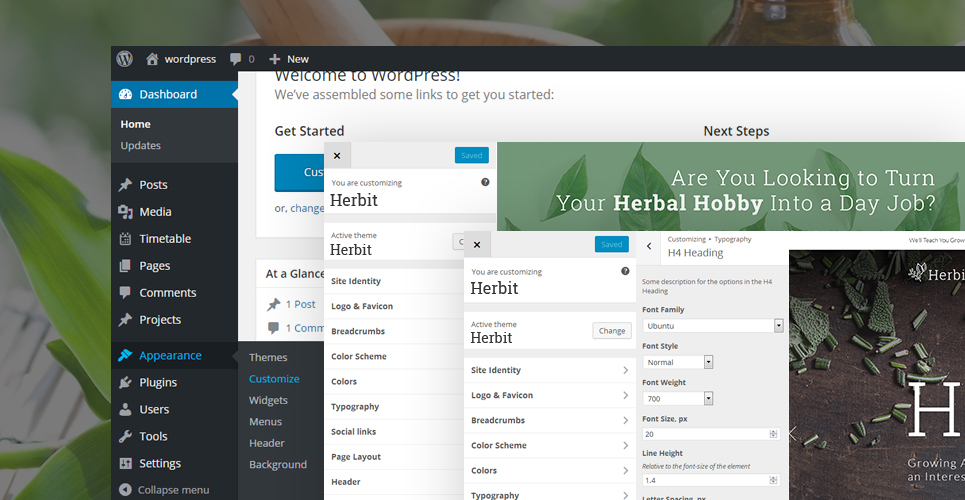Click the Collapse menu label
The image size is (965, 500).
tap(174, 490)
